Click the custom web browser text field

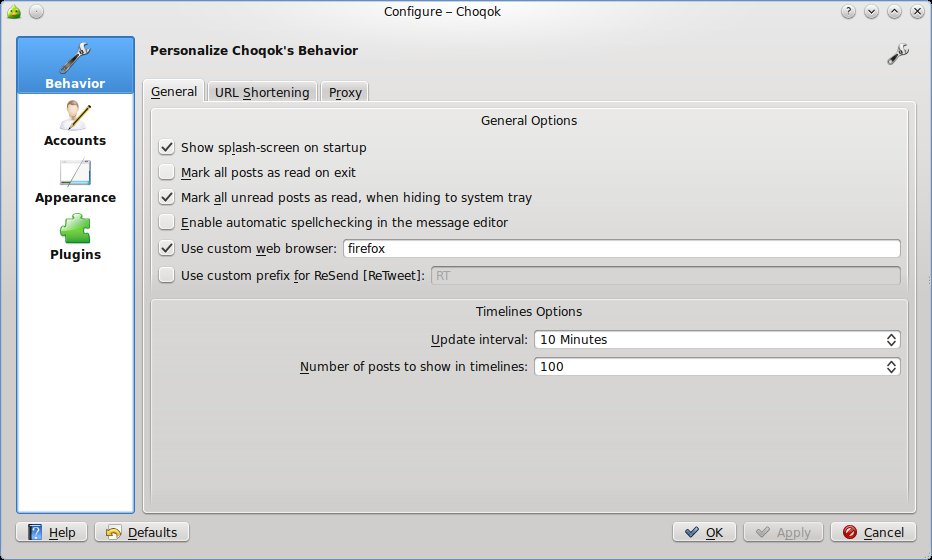[x=620, y=249]
